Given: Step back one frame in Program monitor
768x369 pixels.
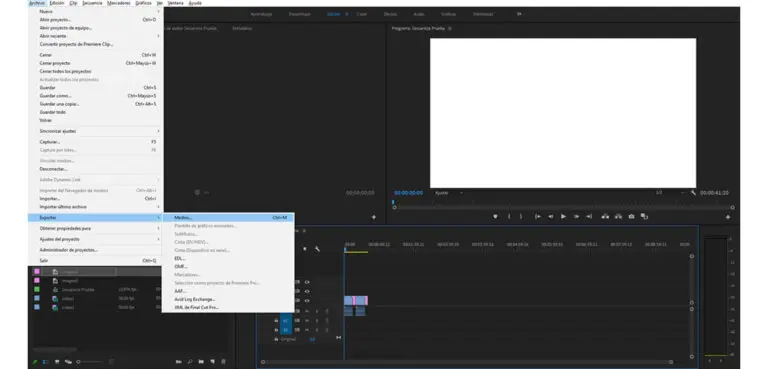Looking at the screenshot, I should tap(551, 217).
